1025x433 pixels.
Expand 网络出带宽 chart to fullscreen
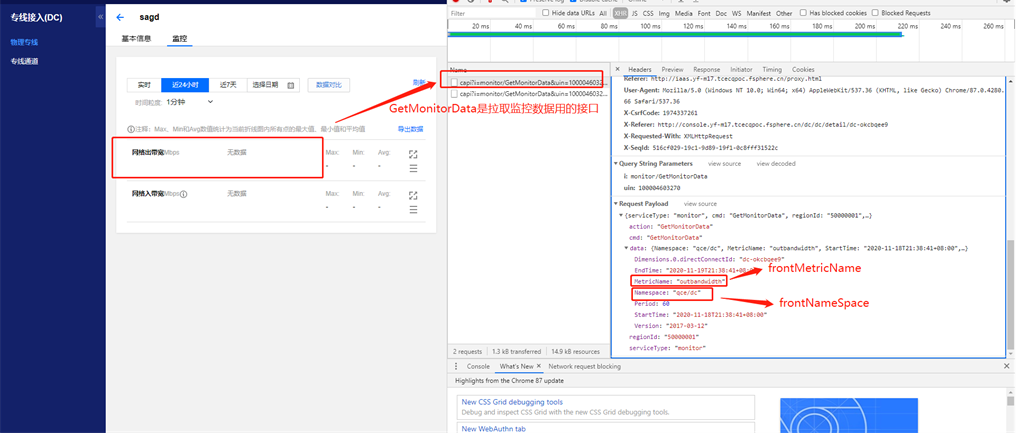click(x=413, y=154)
